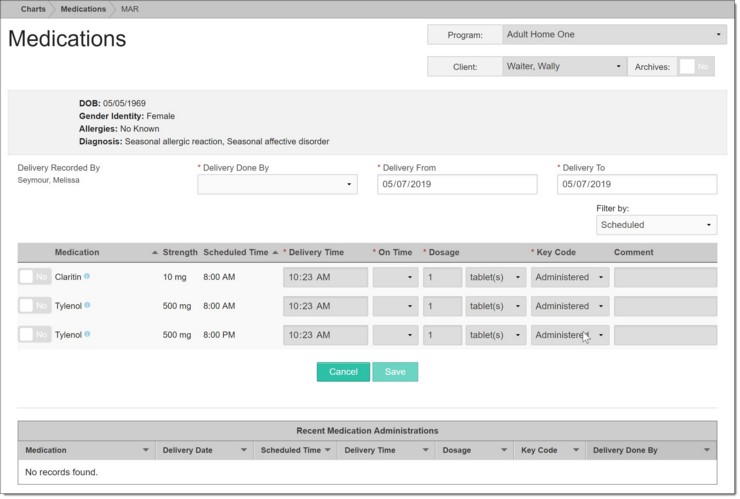Click the info icon beside the 8:00 AM Tylenol
Image resolution: width=740 pixels, height=499 pixels.
(87, 306)
